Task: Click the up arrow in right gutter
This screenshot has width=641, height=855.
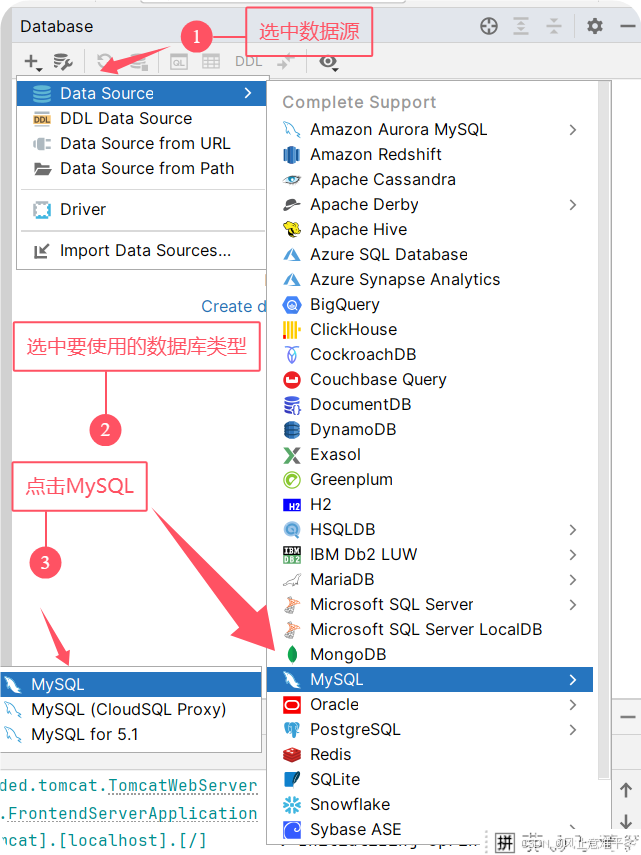Action: pos(626,791)
